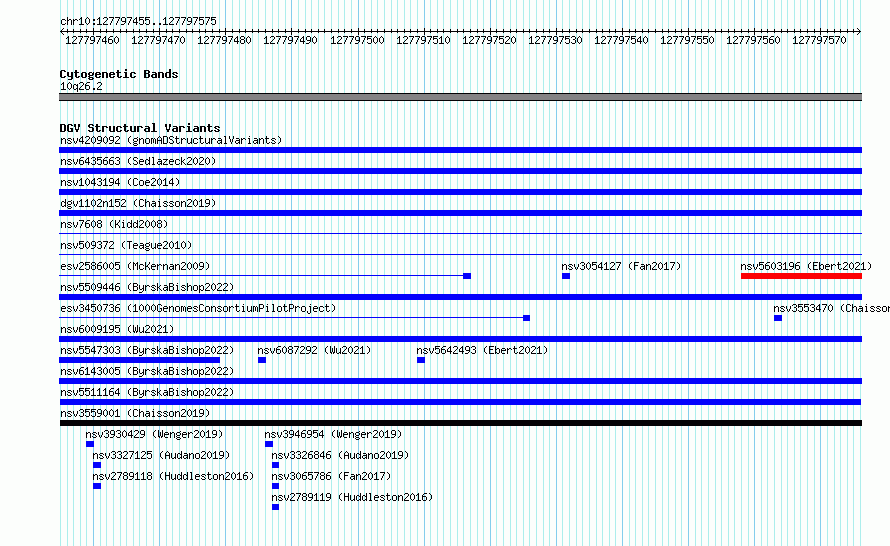
Task: Open dgv1102n152 Chaisson2019 variant label
Action: point(138,203)
